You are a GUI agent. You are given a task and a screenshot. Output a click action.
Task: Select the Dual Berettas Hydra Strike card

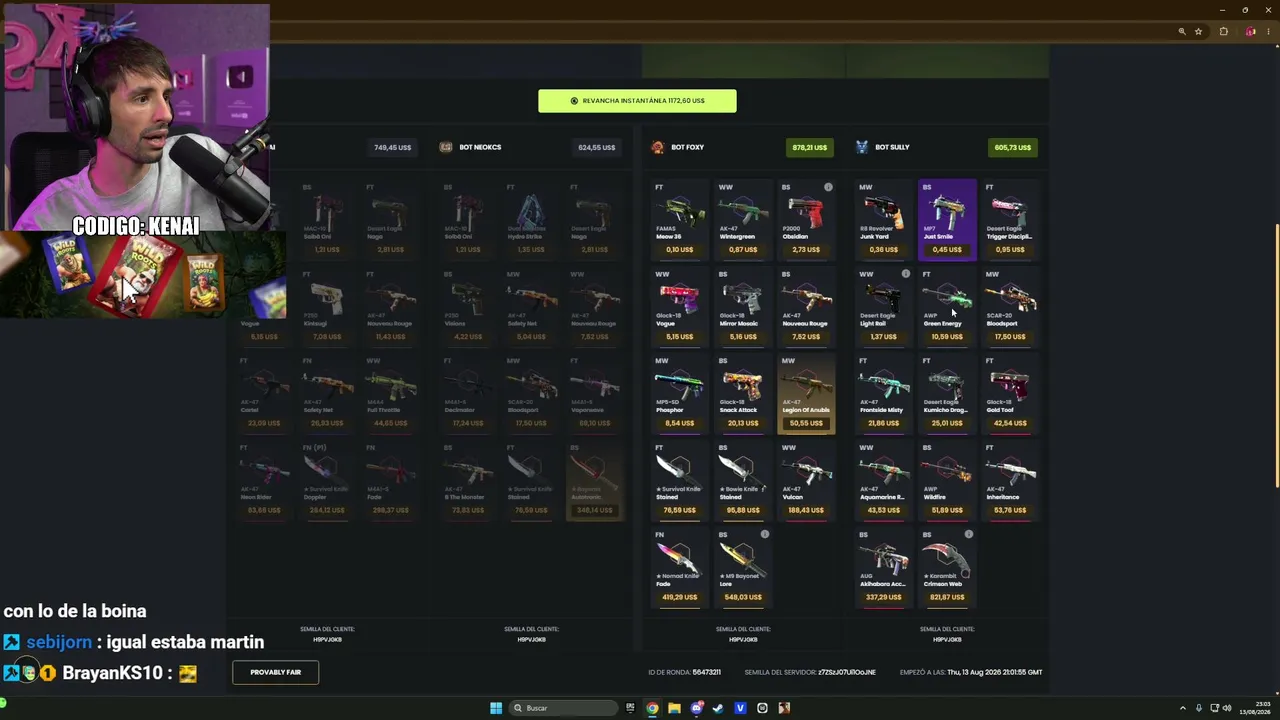click(x=531, y=219)
